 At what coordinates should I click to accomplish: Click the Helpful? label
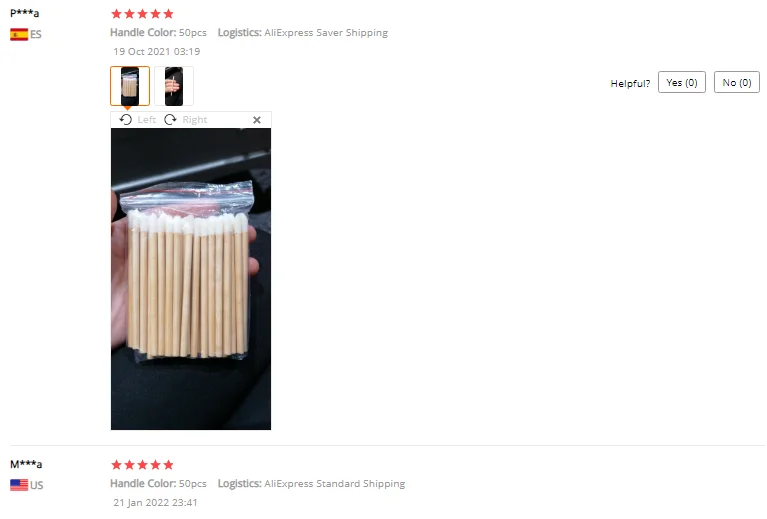(630, 83)
